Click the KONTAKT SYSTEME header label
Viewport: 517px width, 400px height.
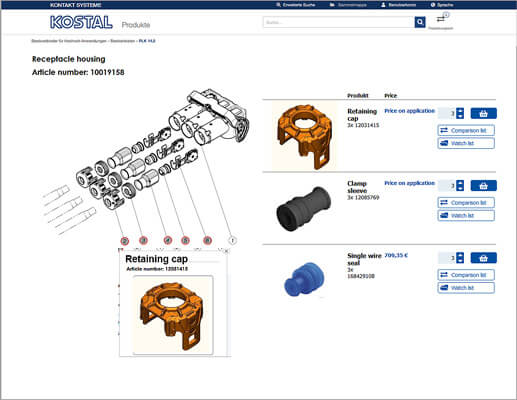(x=76, y=5)
